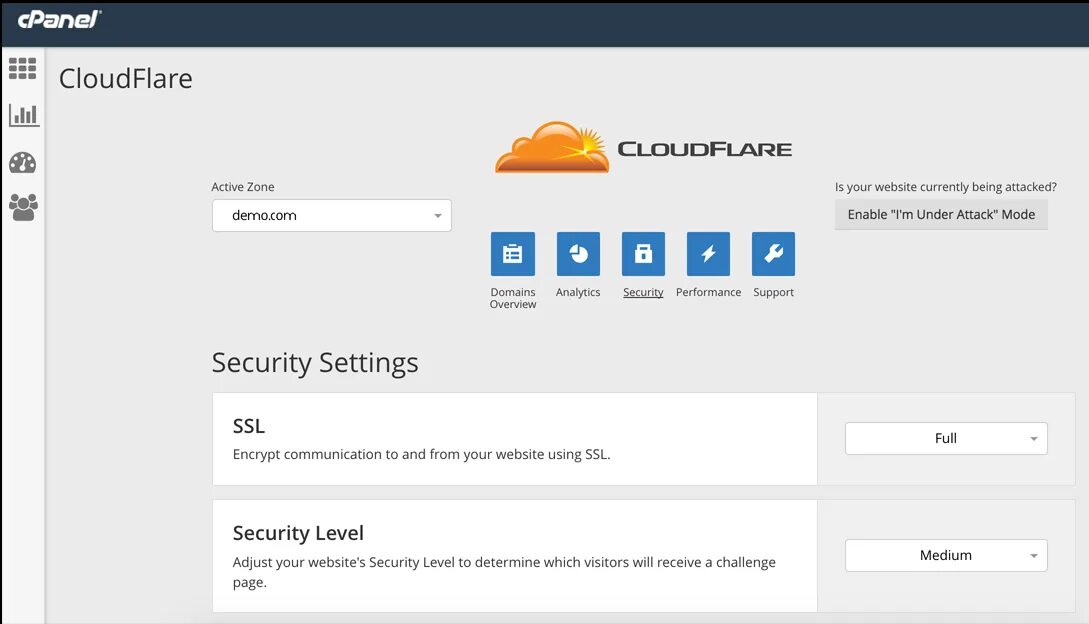Click the CloudFlare page title
This screenshot has height=624, width=1089.
(x=126, y=79)
